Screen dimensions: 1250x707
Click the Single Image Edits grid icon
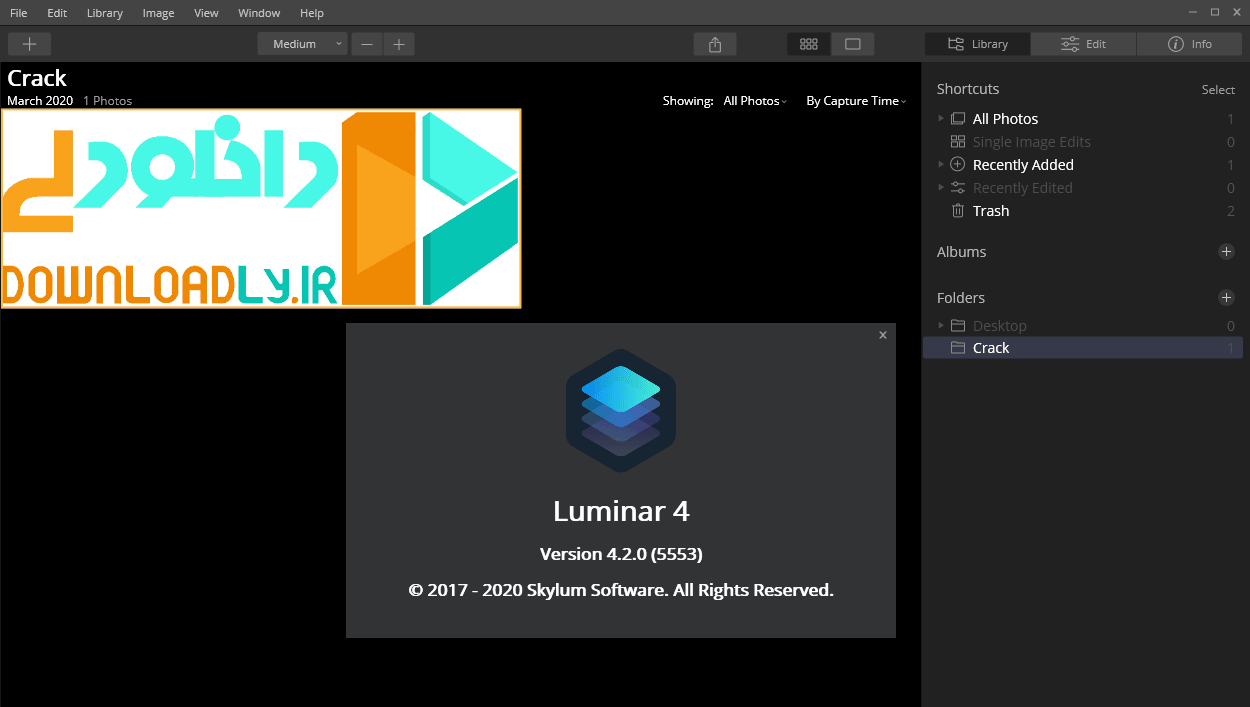(958, 142)
